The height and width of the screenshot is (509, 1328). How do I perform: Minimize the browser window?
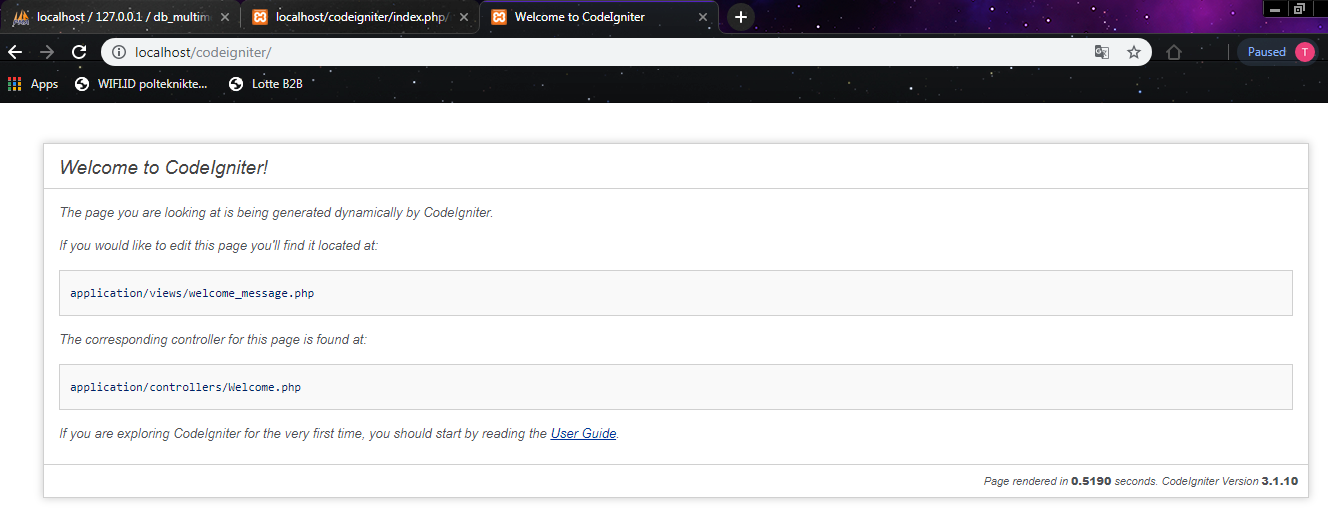tap(1274, 9)
